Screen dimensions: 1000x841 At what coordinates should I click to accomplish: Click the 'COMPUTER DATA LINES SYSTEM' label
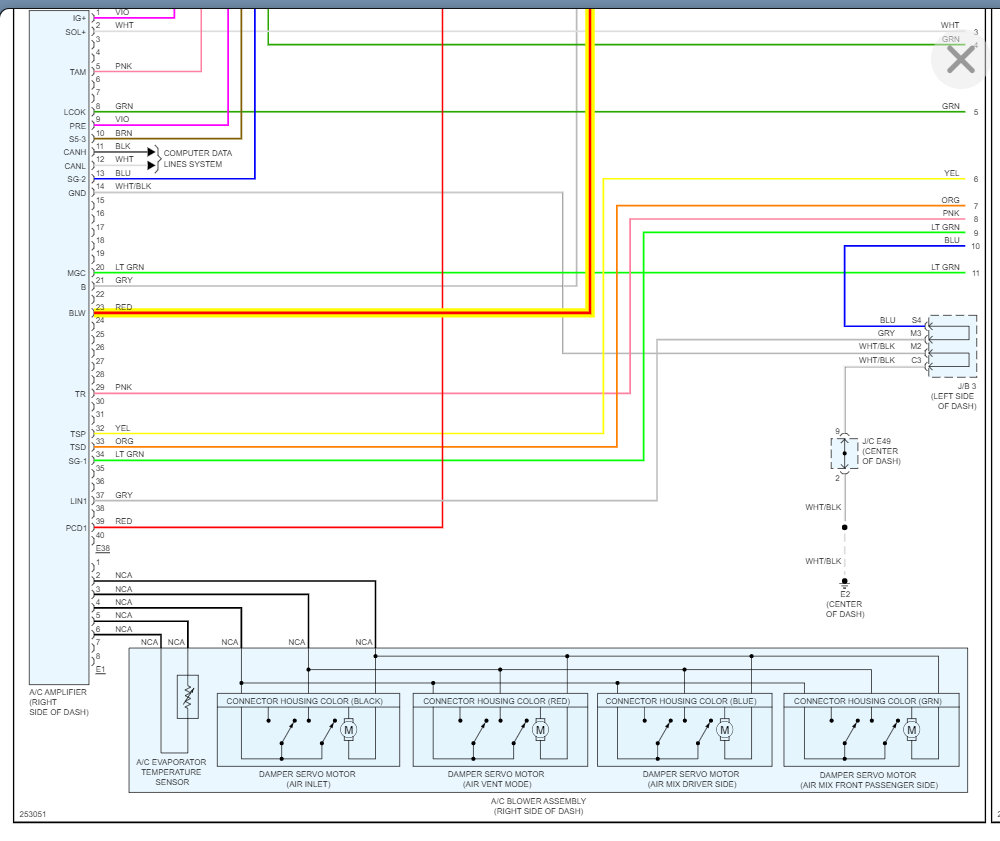[x=198, y=159]
